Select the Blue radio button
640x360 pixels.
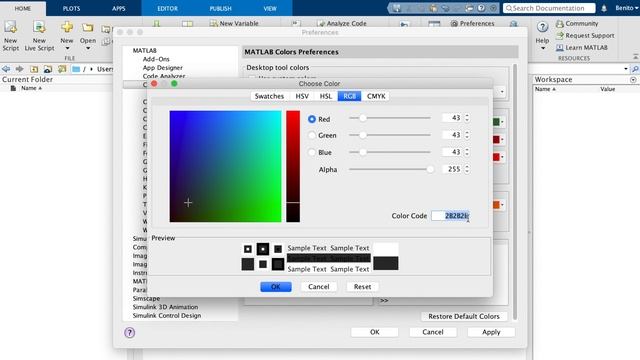(312, 152)
